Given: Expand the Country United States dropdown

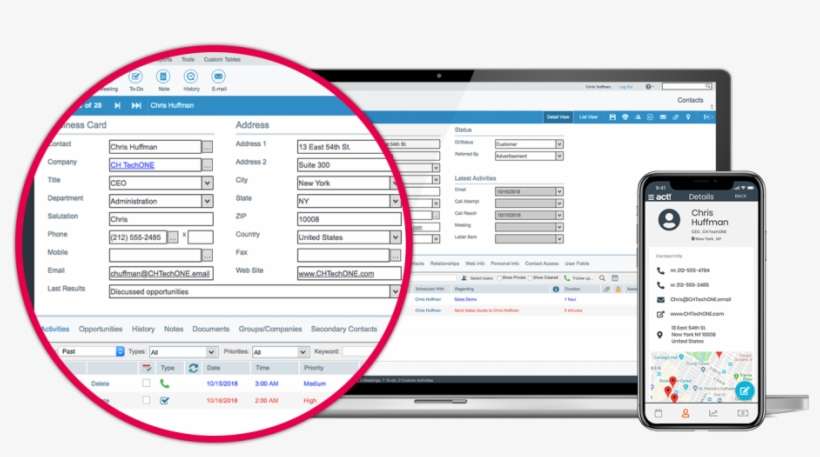Looking at the screenshot, I should (395, 237).
